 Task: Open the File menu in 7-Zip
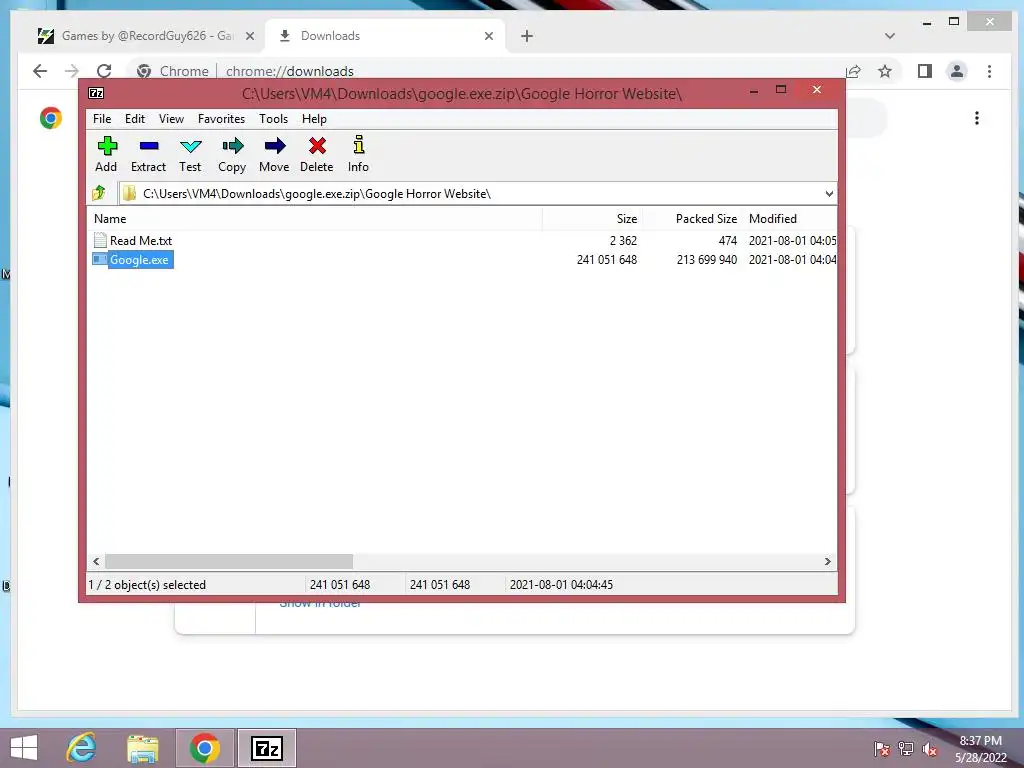(102, 119)
